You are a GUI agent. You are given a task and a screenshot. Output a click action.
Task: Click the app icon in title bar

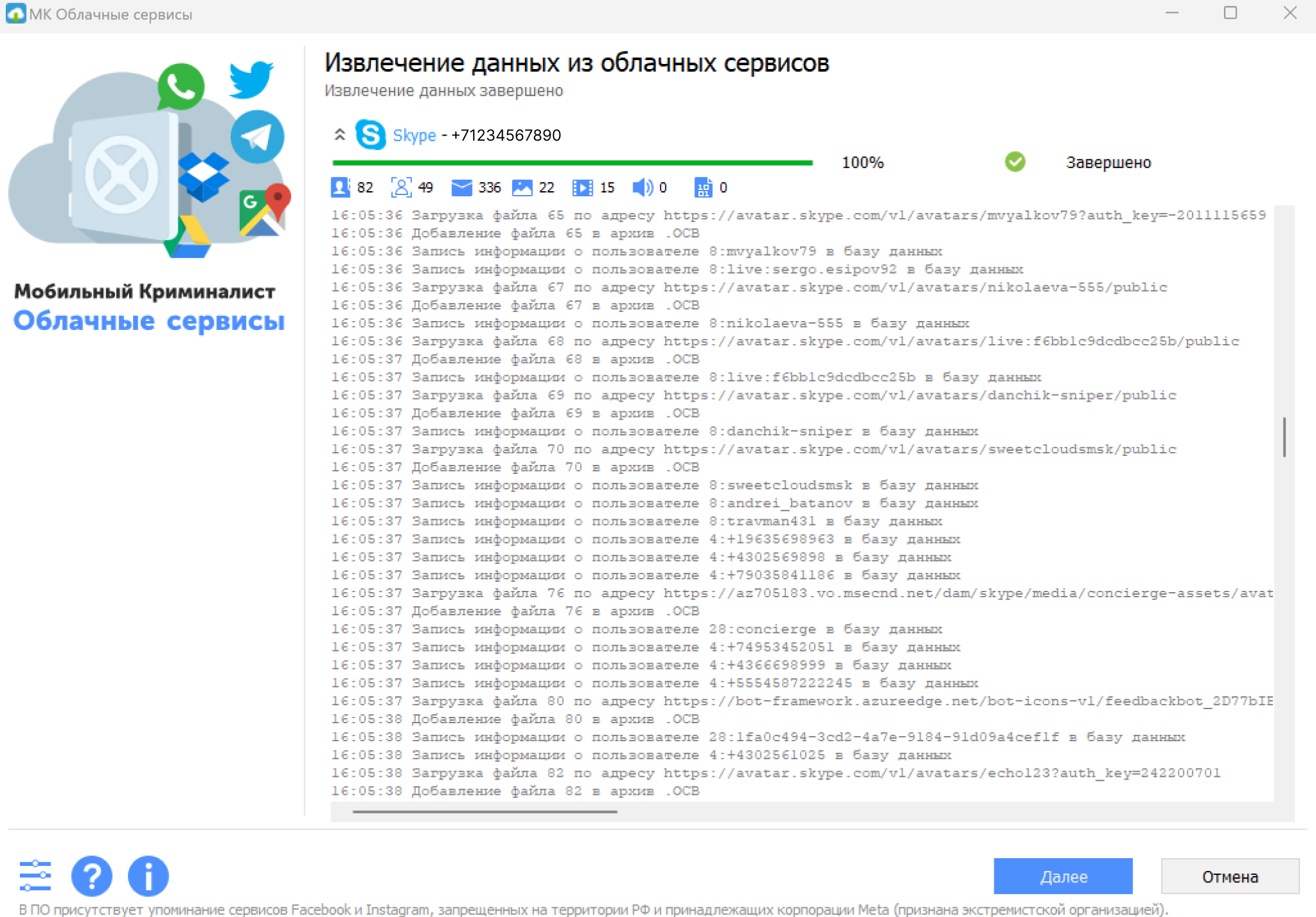coord(15,13)
